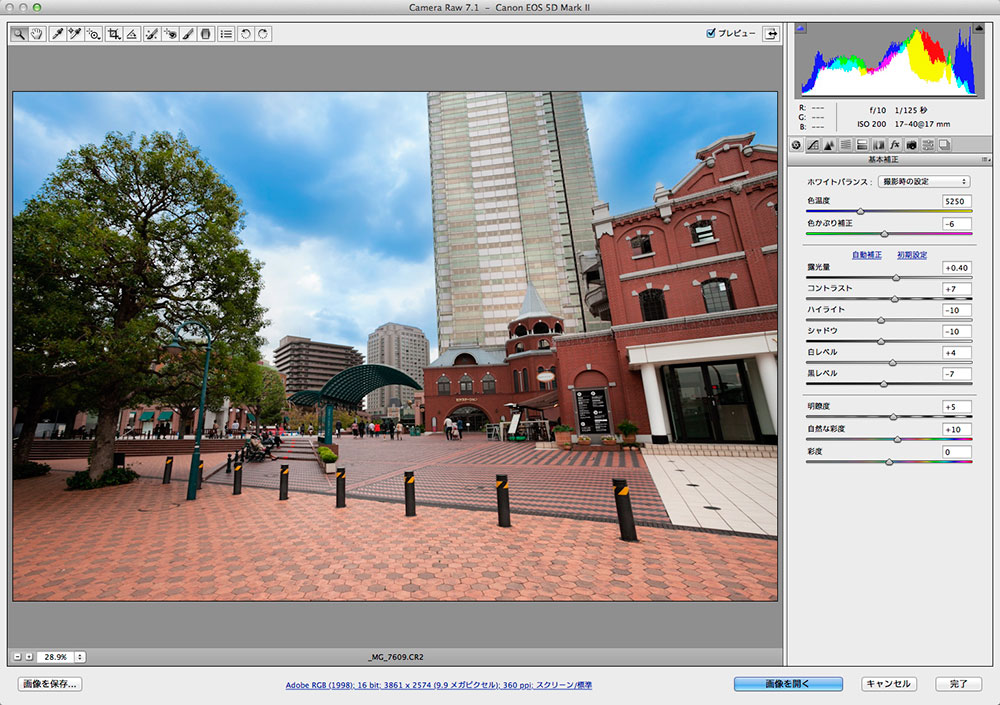Choose the Color Sampler tool
This screenshot has width=1000, height=705.
click(75, 34)
